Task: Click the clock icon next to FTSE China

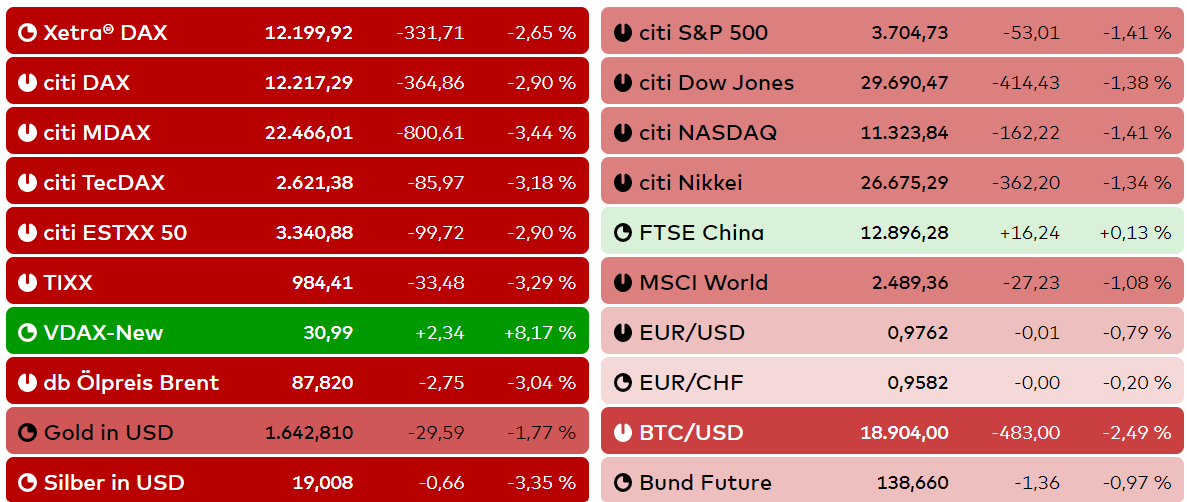Action: pos(622,233)
